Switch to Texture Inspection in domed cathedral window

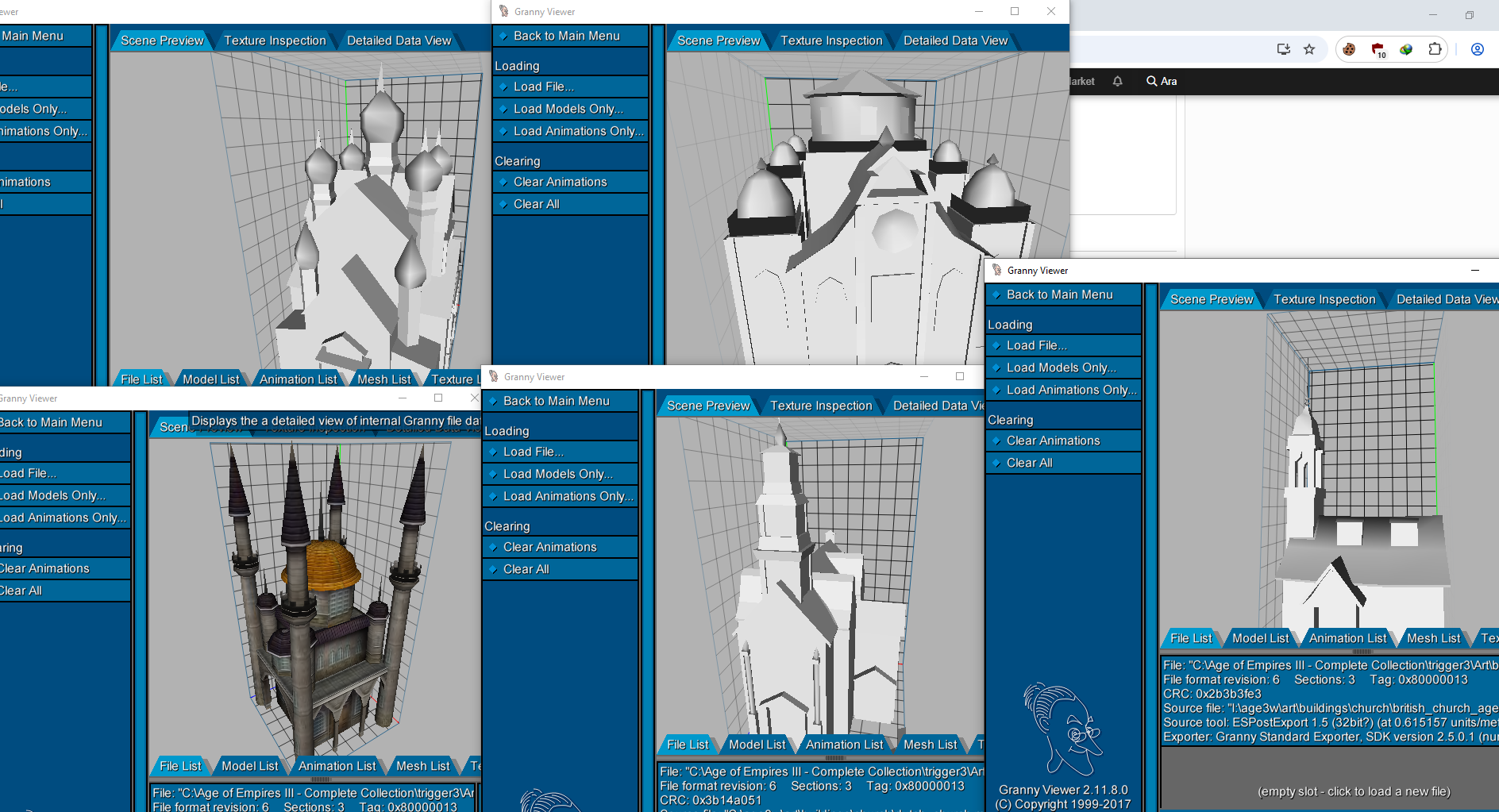pos(831,40)
